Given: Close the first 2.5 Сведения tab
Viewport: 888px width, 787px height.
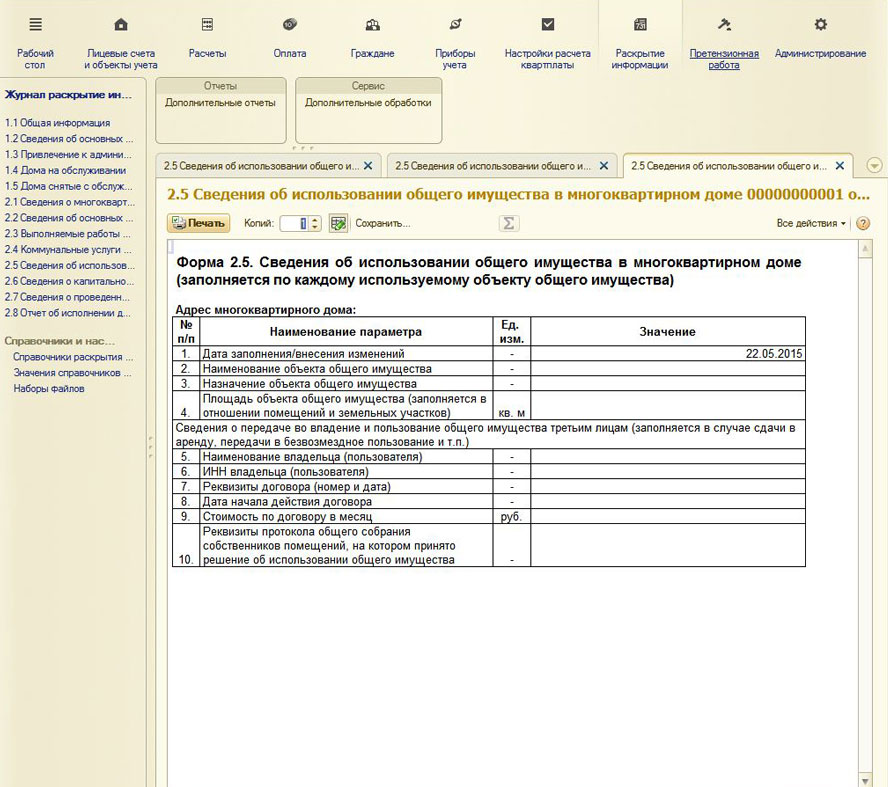Looking at the screenshot, I should pyautogui.click(x=368, y=166).
